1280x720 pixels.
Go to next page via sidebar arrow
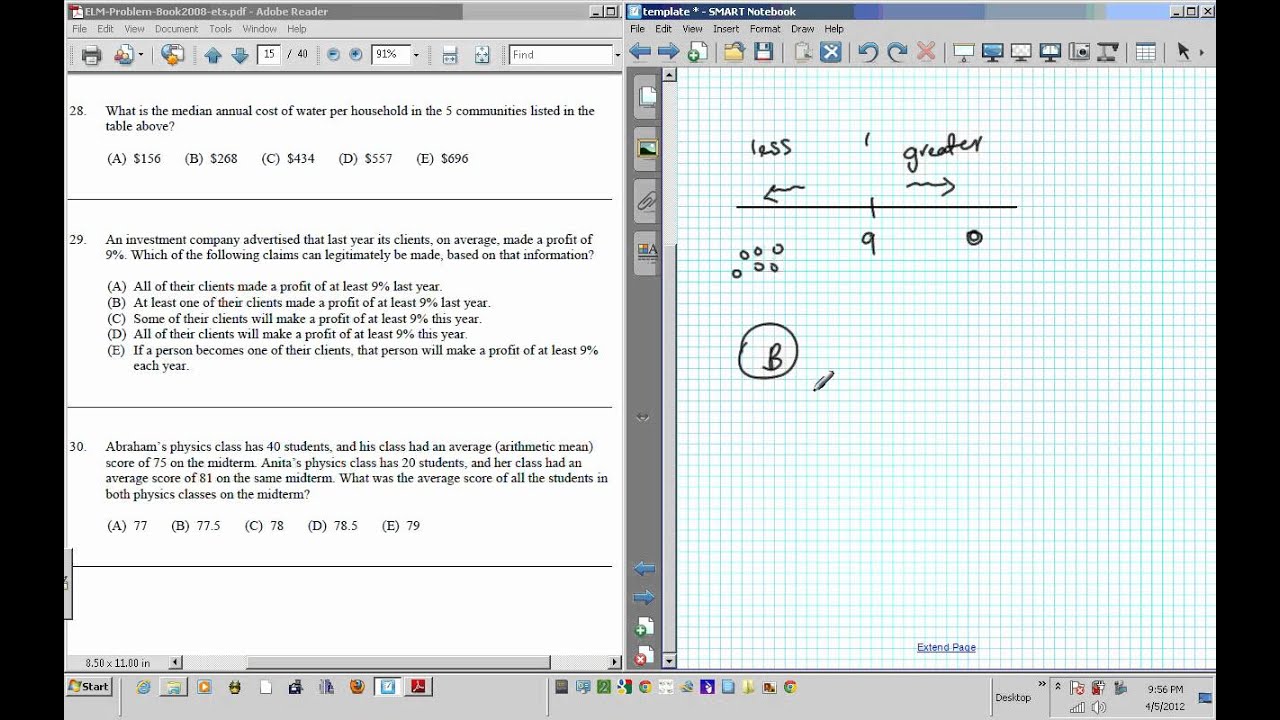644,598
